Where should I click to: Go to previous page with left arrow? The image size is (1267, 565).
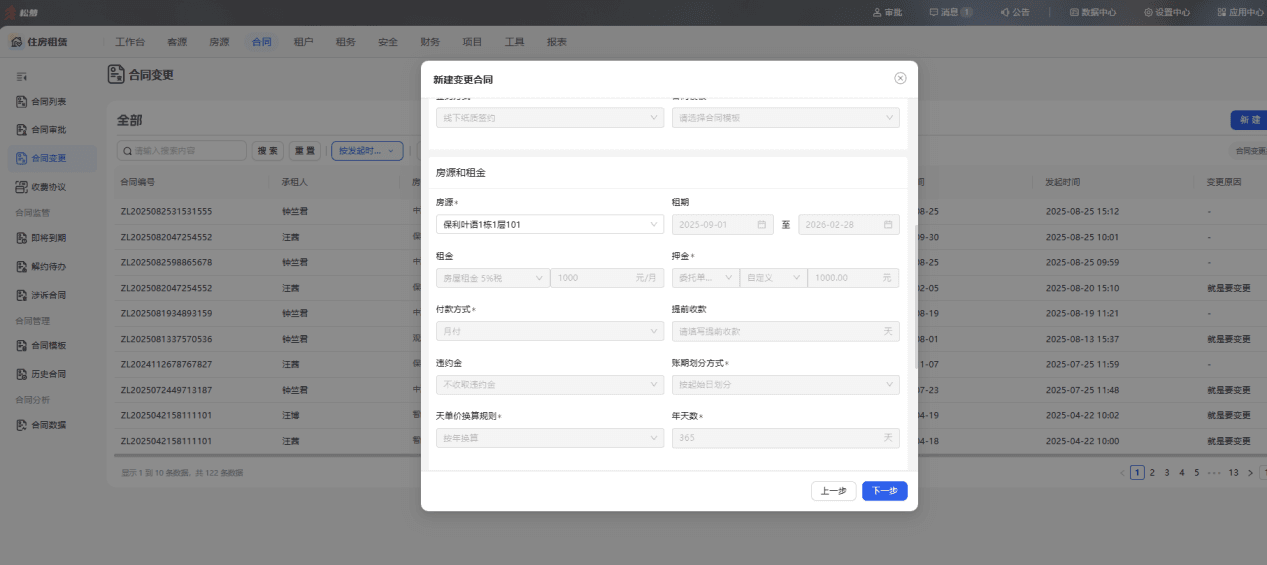(1122, 472)
